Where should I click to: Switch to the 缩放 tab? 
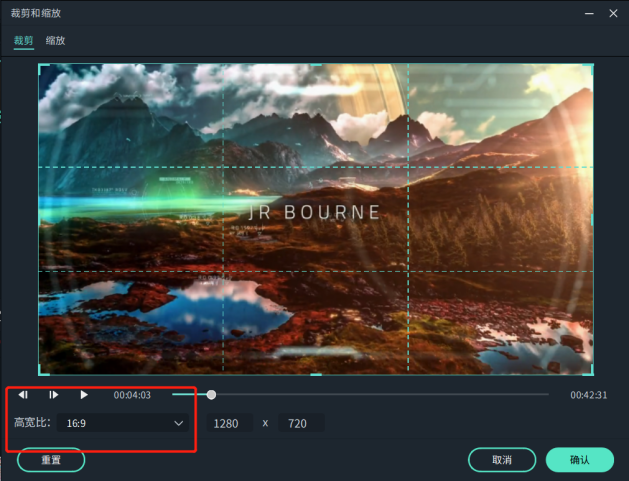pyautogui.click(x=55, y=41)
